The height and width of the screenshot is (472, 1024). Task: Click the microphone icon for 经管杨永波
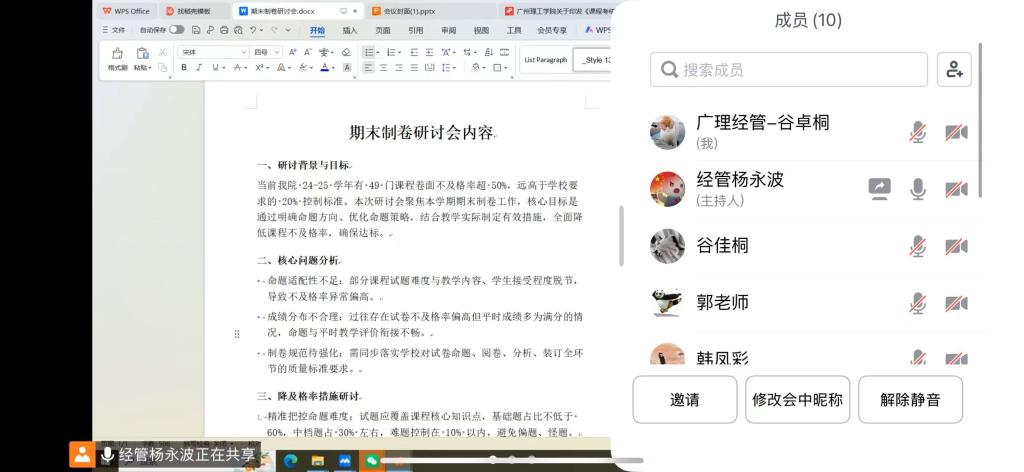[x=917, y=188]
